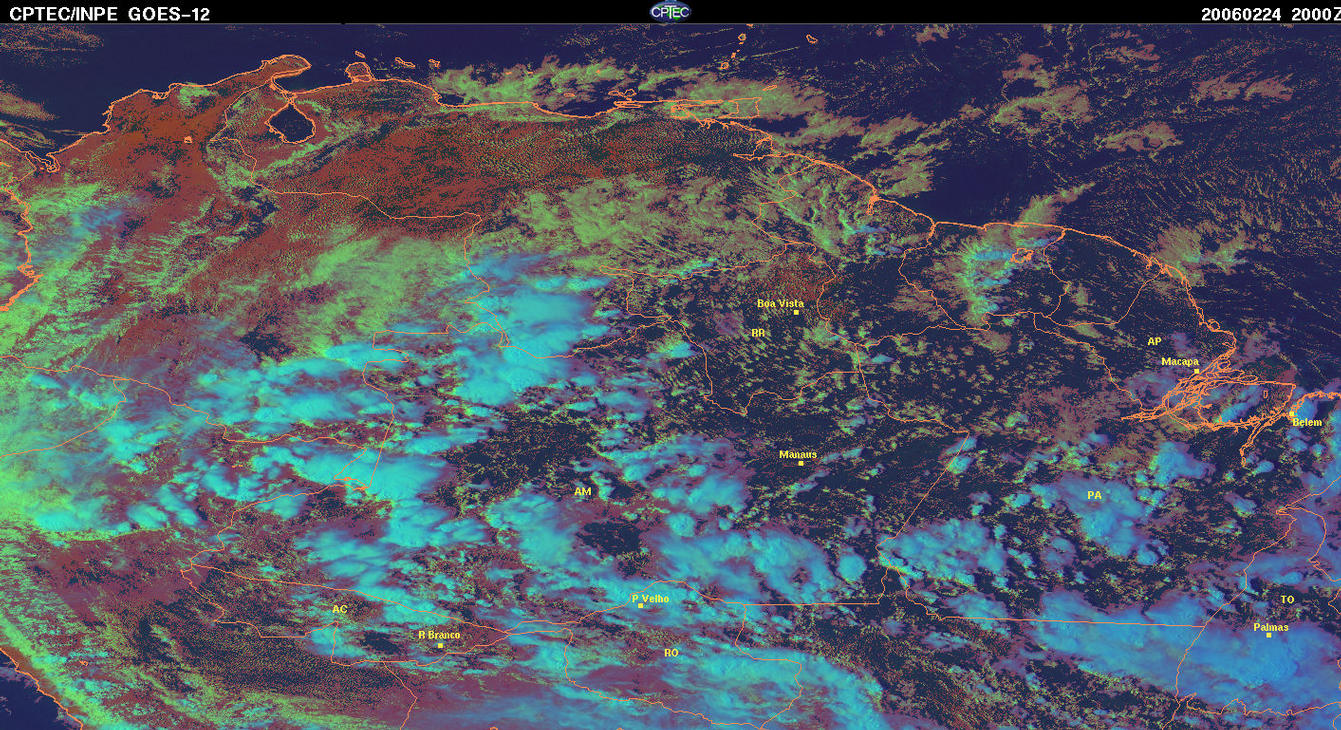Click the RR state label
The image size is (1341, 730).
(757, 333)
